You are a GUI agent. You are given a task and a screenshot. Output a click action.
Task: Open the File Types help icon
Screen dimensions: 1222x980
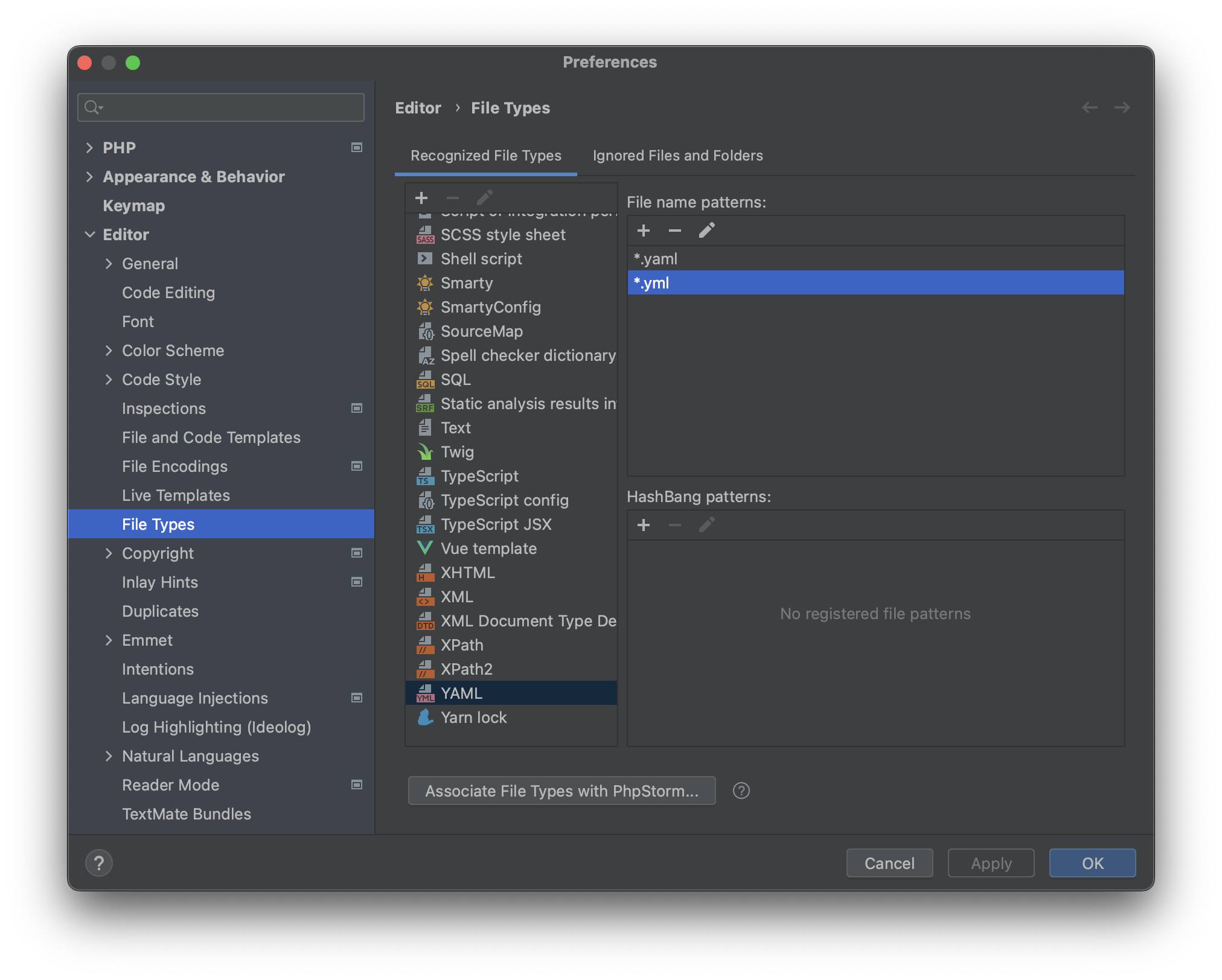pos(741,791)
